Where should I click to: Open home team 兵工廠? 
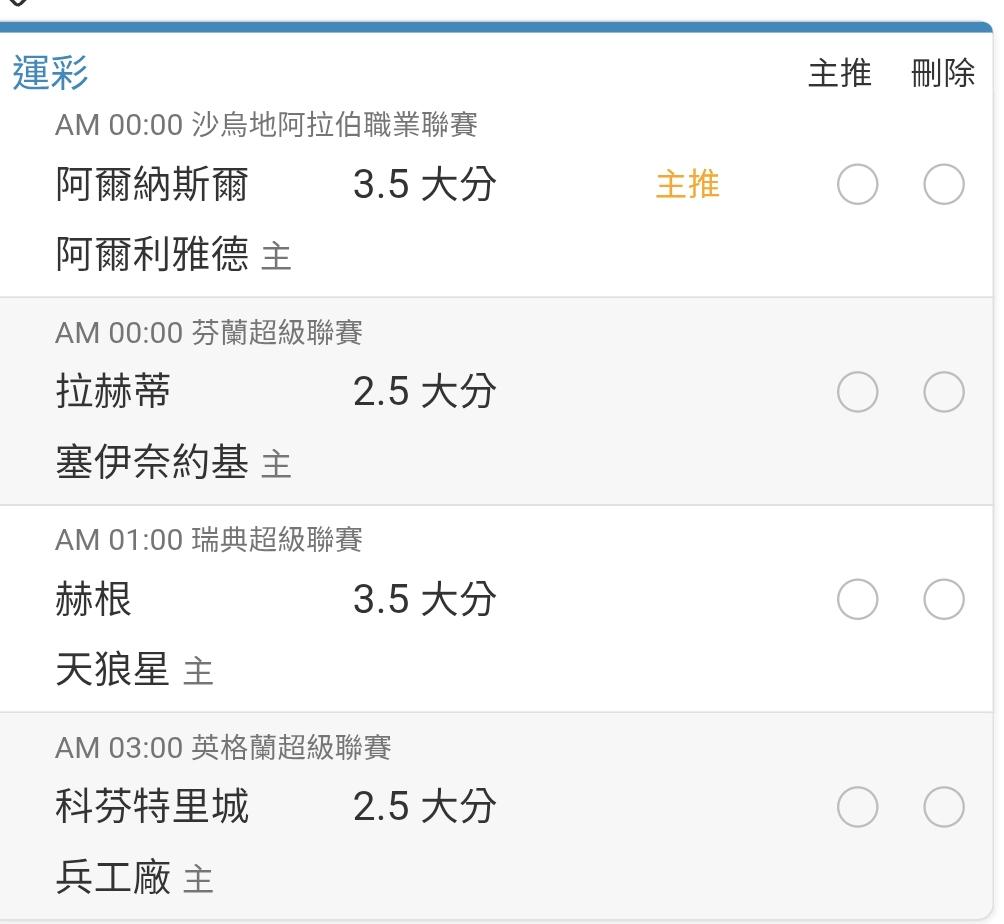tap(113, 877)
